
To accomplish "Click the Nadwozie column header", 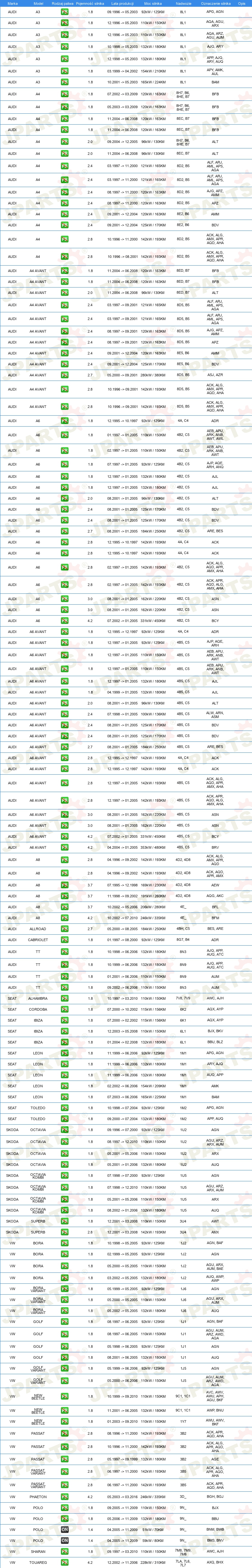I will [x=183, y=3].
